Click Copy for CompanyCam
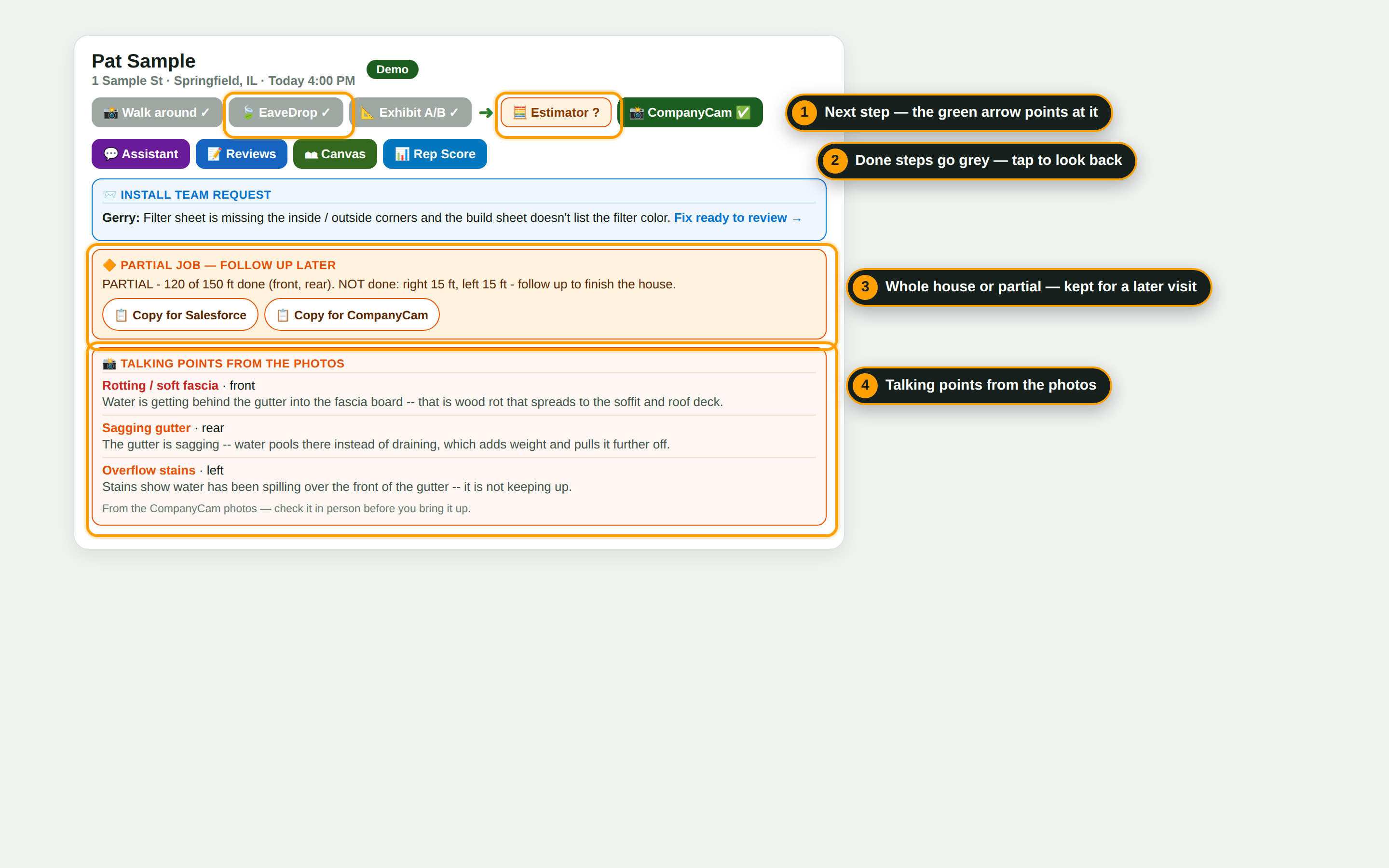 [x=352, y=314]
